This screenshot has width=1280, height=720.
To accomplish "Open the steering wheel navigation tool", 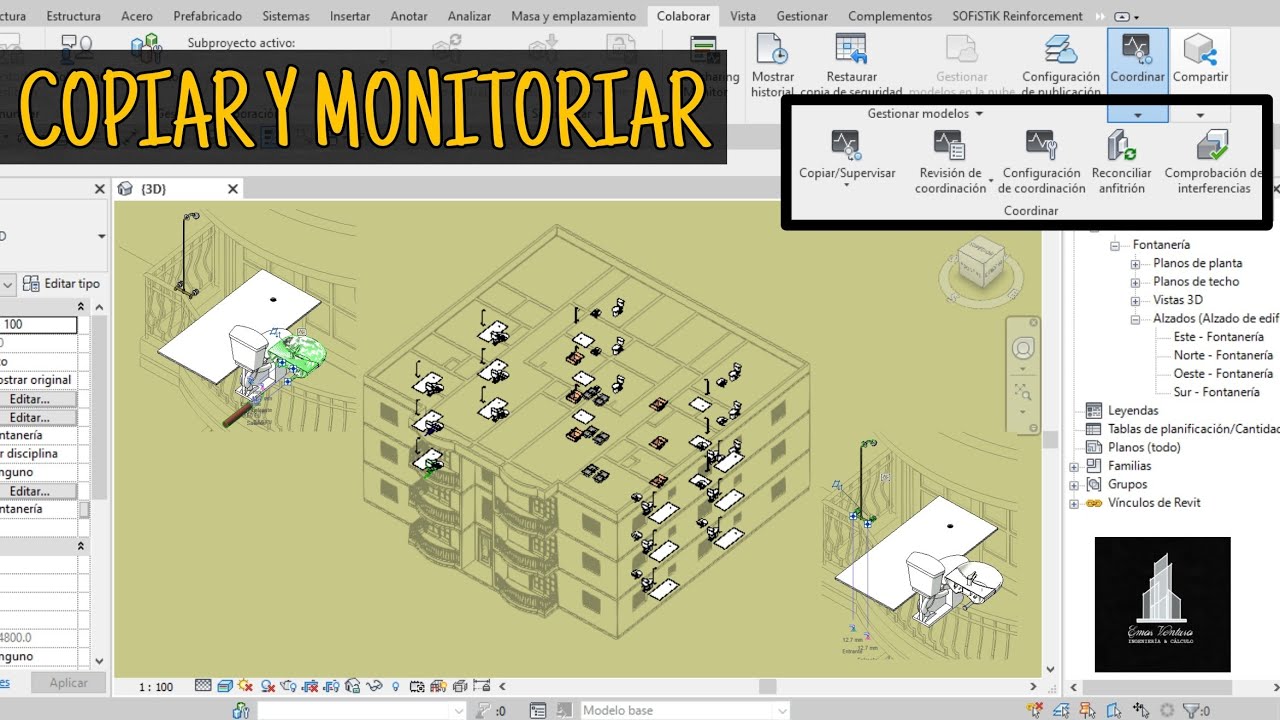I will point(1022,348).
